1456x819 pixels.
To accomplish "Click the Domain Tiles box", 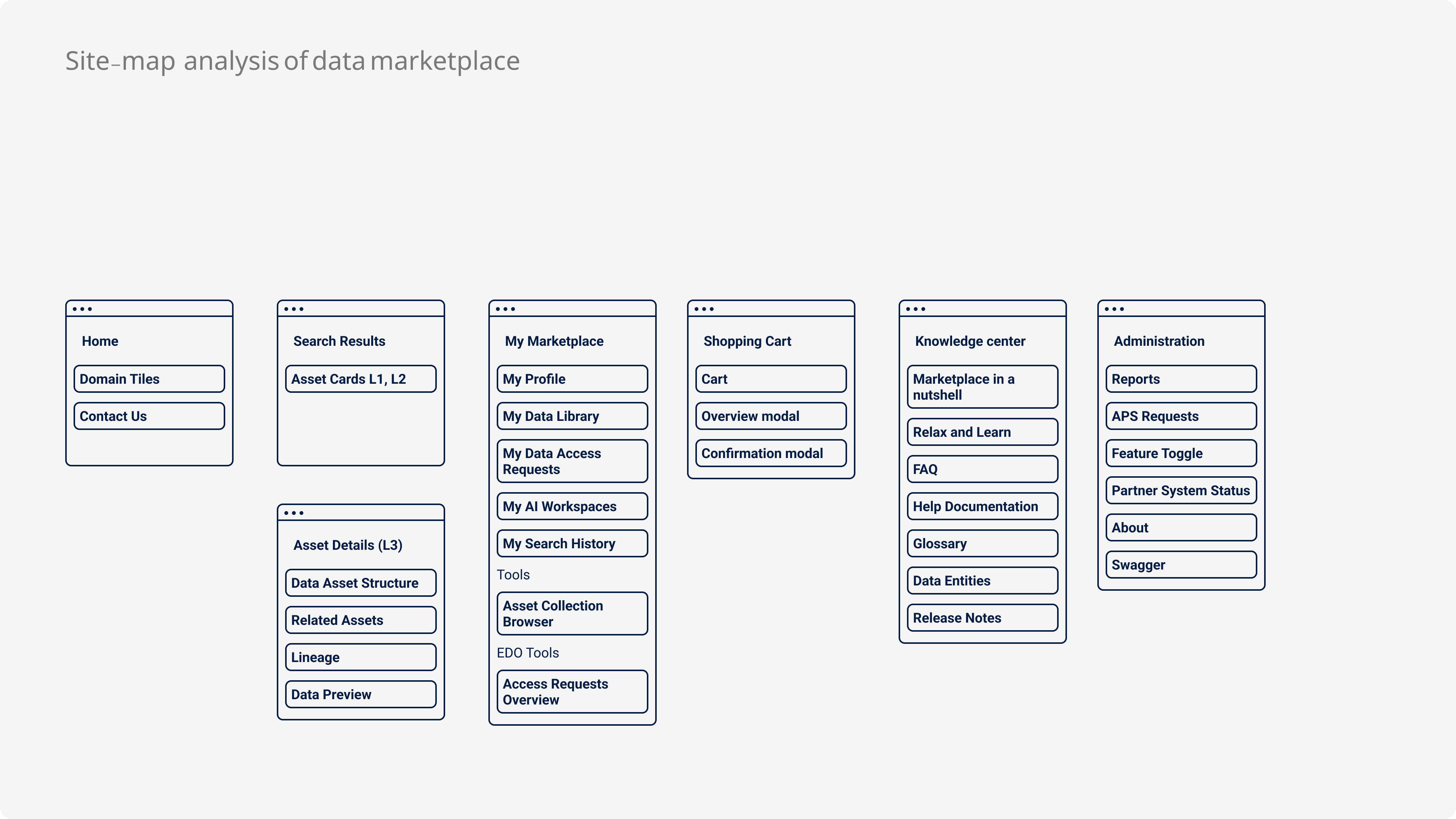I will 149,379.
